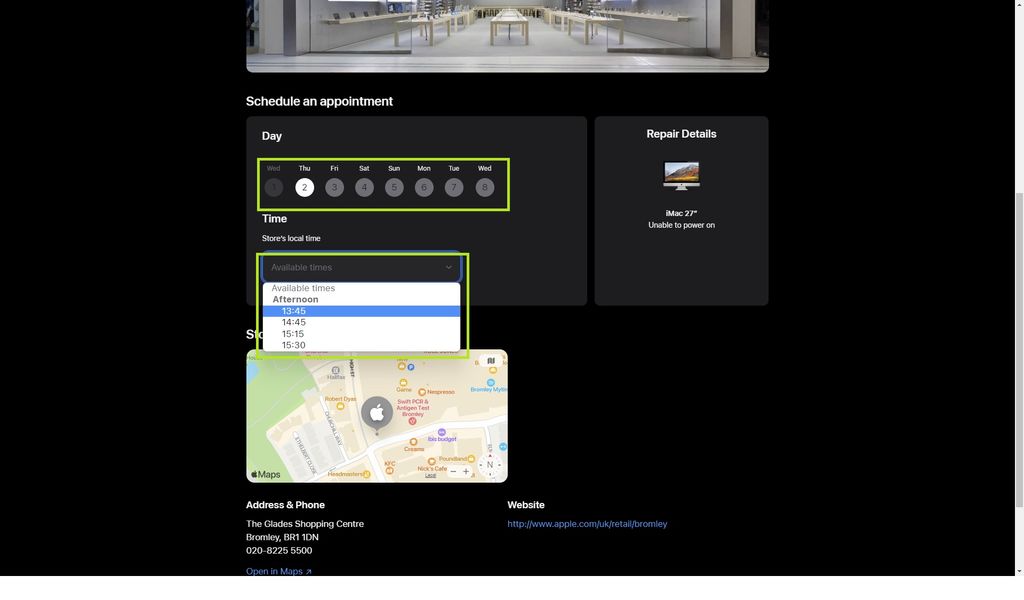Pick Sat 4 as appointment day
This screenshot has width=1024, height=600.
[x=364, y=187]
